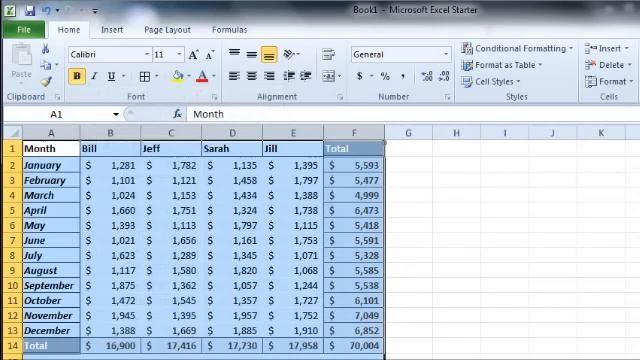Screen dimensions: 640x360
Task: Switch to the Formulas tab
Action: click(x=229, y=30)
